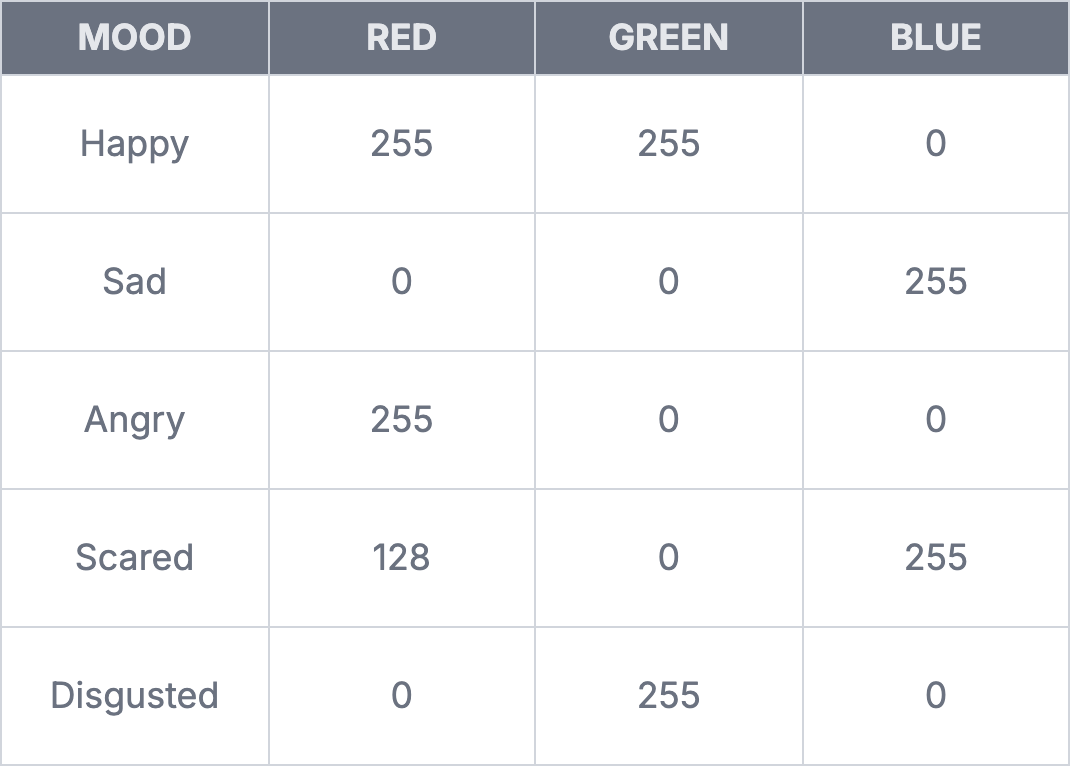Click the GREEN column header
1070x766 pixels.
click(669, 38)
